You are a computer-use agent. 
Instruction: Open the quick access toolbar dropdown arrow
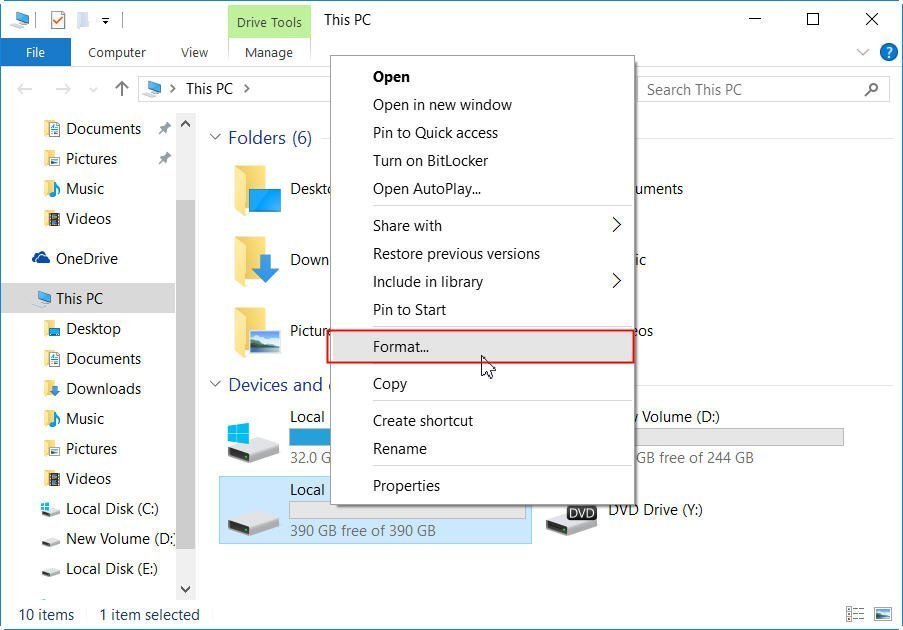point(105,20)
